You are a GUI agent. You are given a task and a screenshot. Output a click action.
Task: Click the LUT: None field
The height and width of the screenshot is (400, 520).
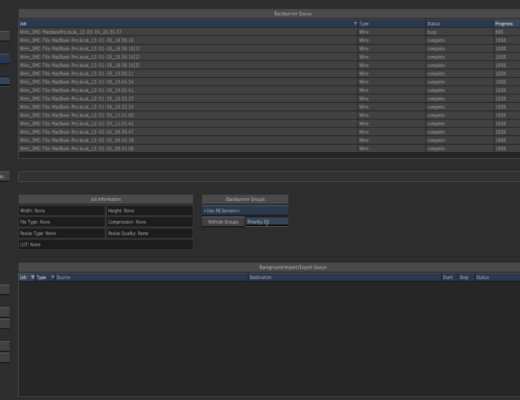106,245
